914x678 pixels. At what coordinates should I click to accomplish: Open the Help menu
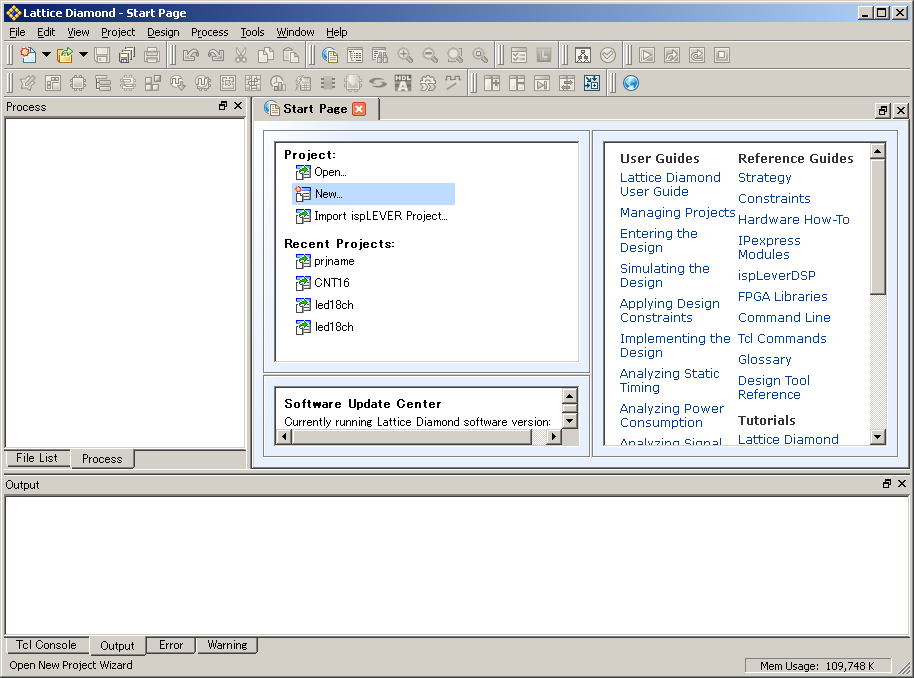[x=336, y=32]
